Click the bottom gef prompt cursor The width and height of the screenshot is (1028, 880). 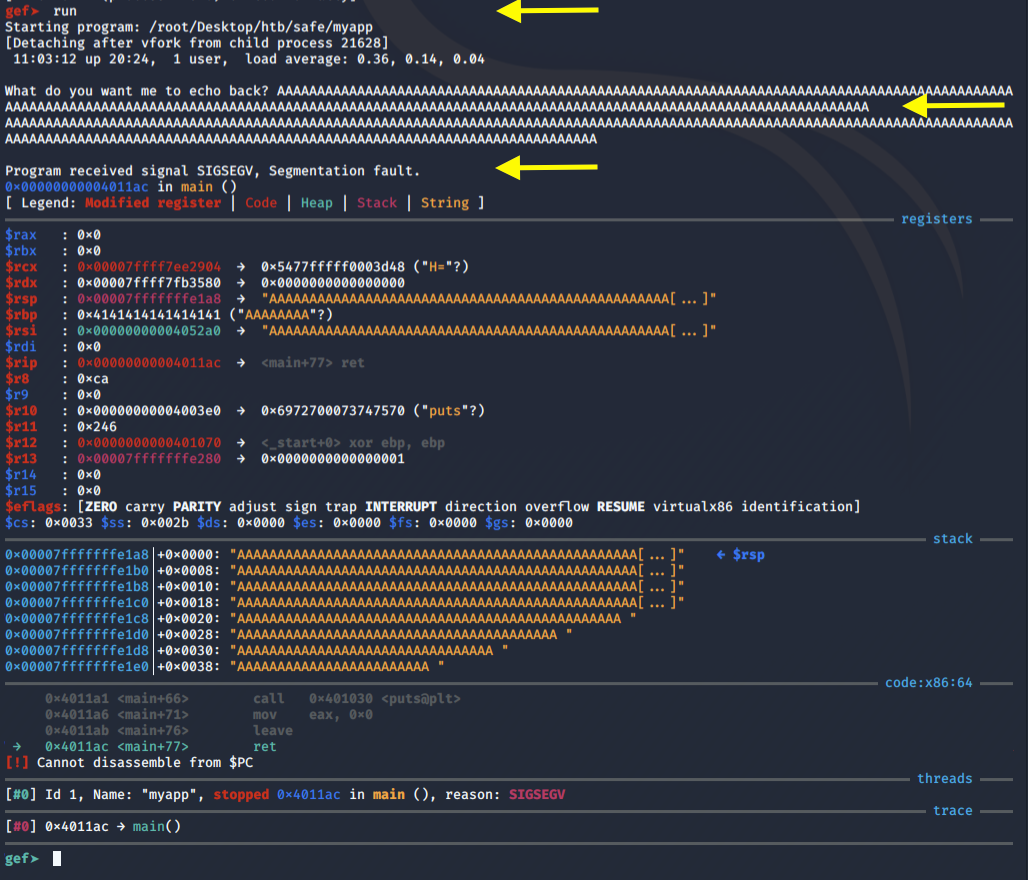57,858
